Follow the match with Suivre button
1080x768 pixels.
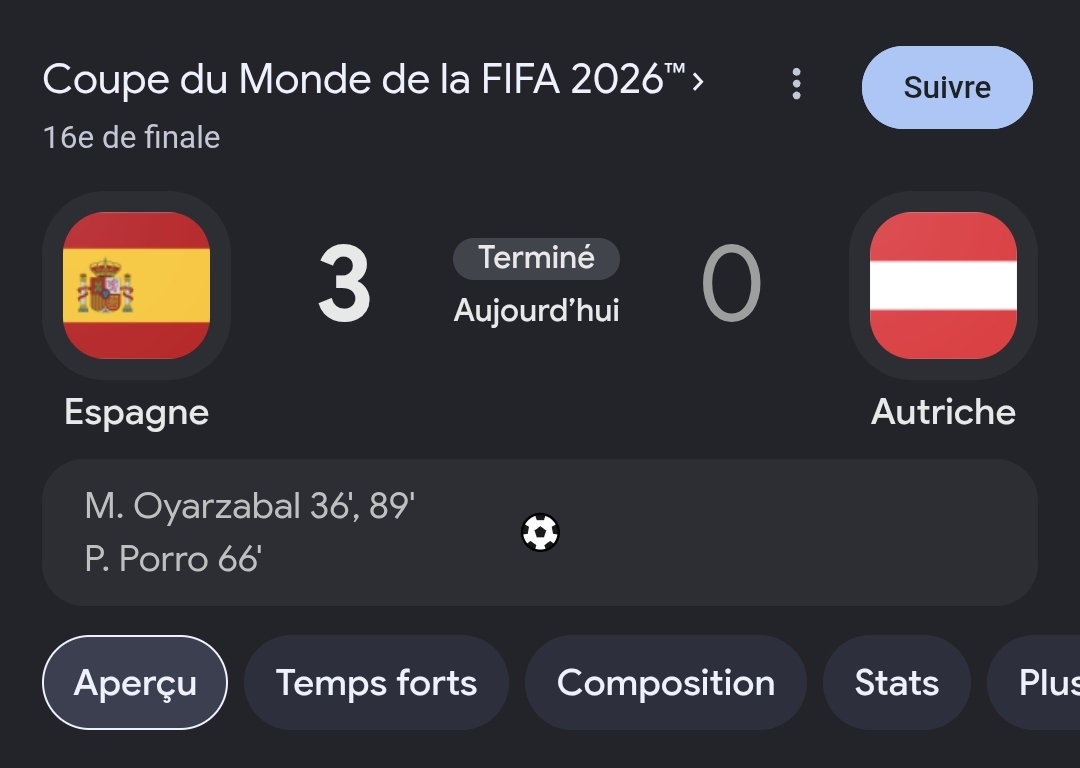click(947, 87)
